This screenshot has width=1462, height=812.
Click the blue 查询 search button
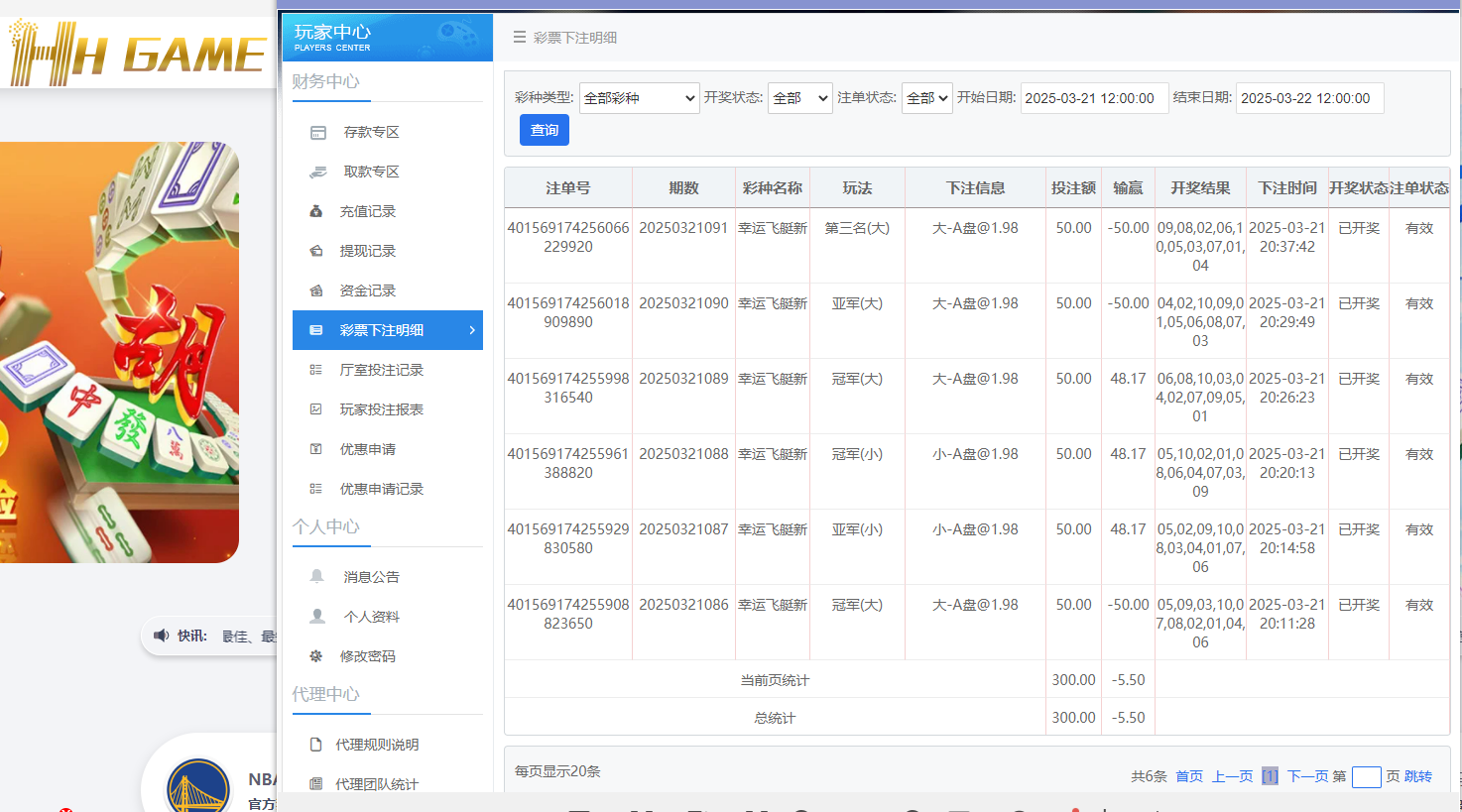tap(544, 130)
